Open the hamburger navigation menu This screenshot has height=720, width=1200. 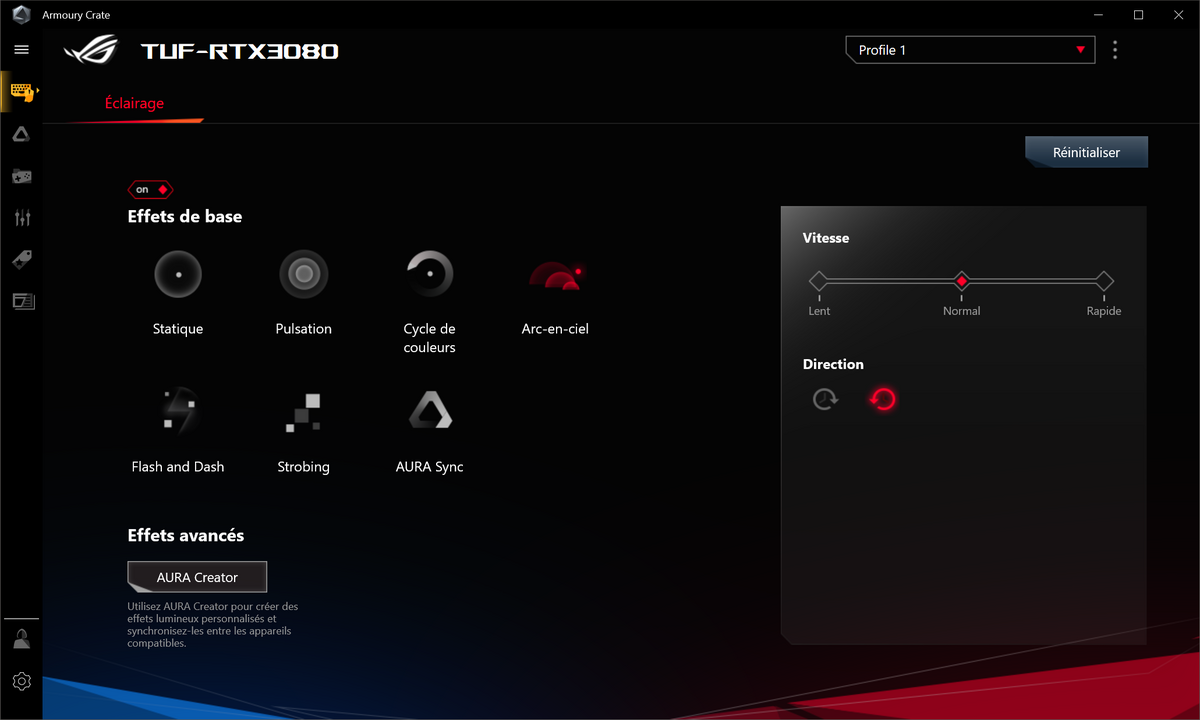pyautogui.click(x=21, y=50)
